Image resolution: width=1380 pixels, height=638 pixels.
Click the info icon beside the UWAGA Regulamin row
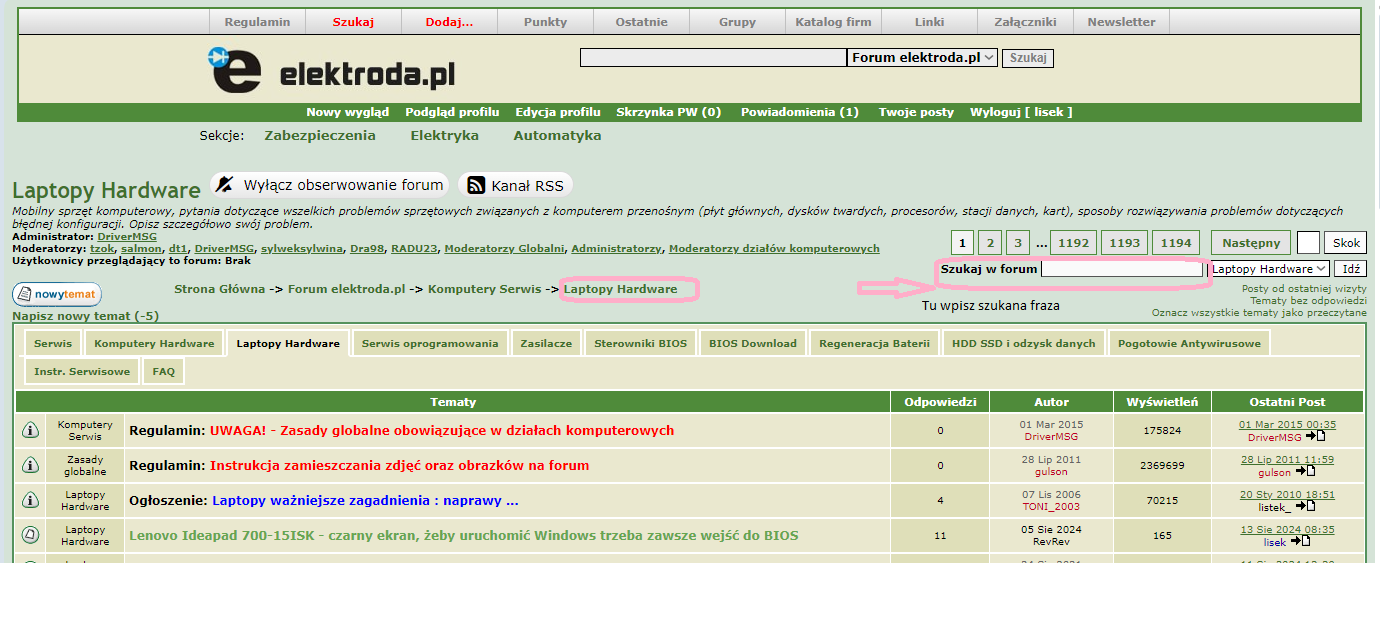30,431
